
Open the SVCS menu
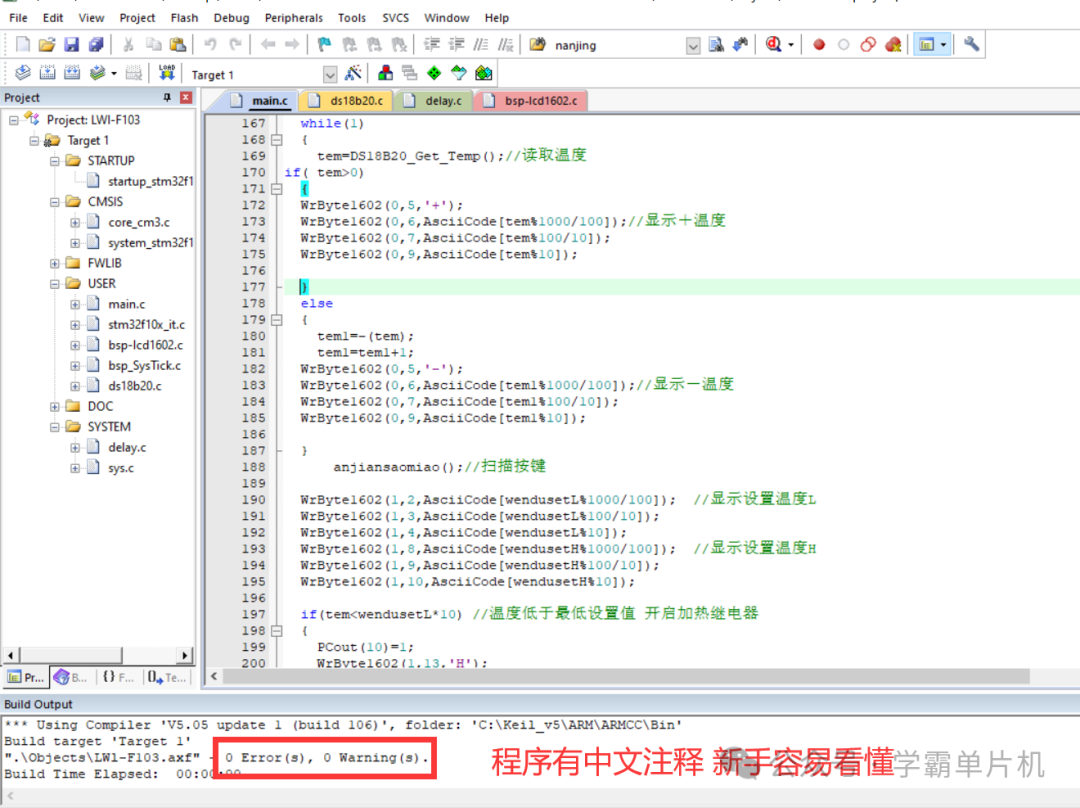click(x=395, y=18)
